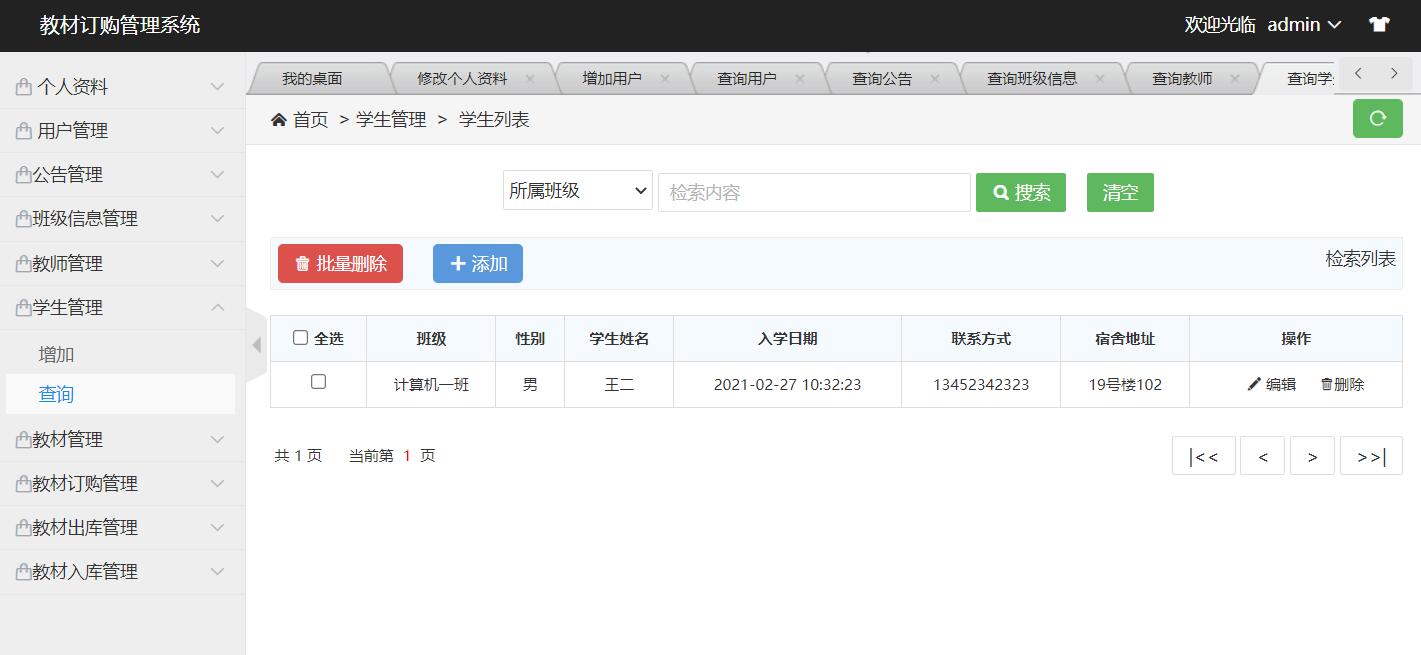The image size is (1421, 655).
Task: Click the green refresh icon
Action: pyautogui.click(x=1378, y=118)
